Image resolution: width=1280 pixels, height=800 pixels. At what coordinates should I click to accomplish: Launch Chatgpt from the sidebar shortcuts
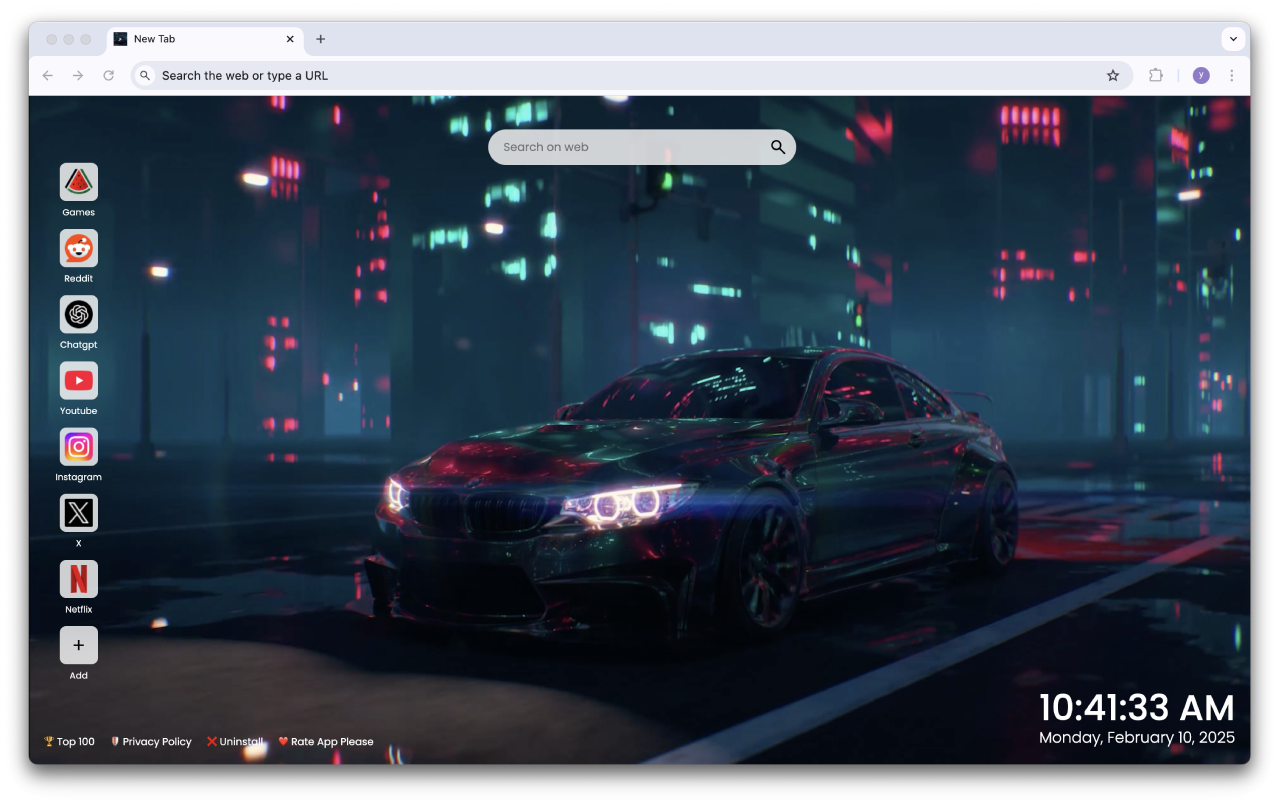(x=78, y=315)
